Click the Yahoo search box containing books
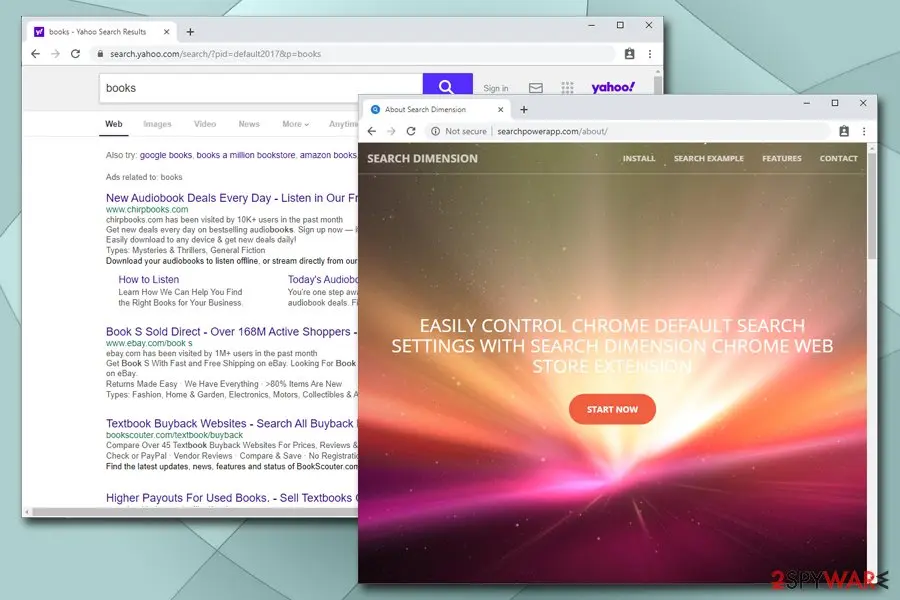Screen dimensions: 900x600 261,88
